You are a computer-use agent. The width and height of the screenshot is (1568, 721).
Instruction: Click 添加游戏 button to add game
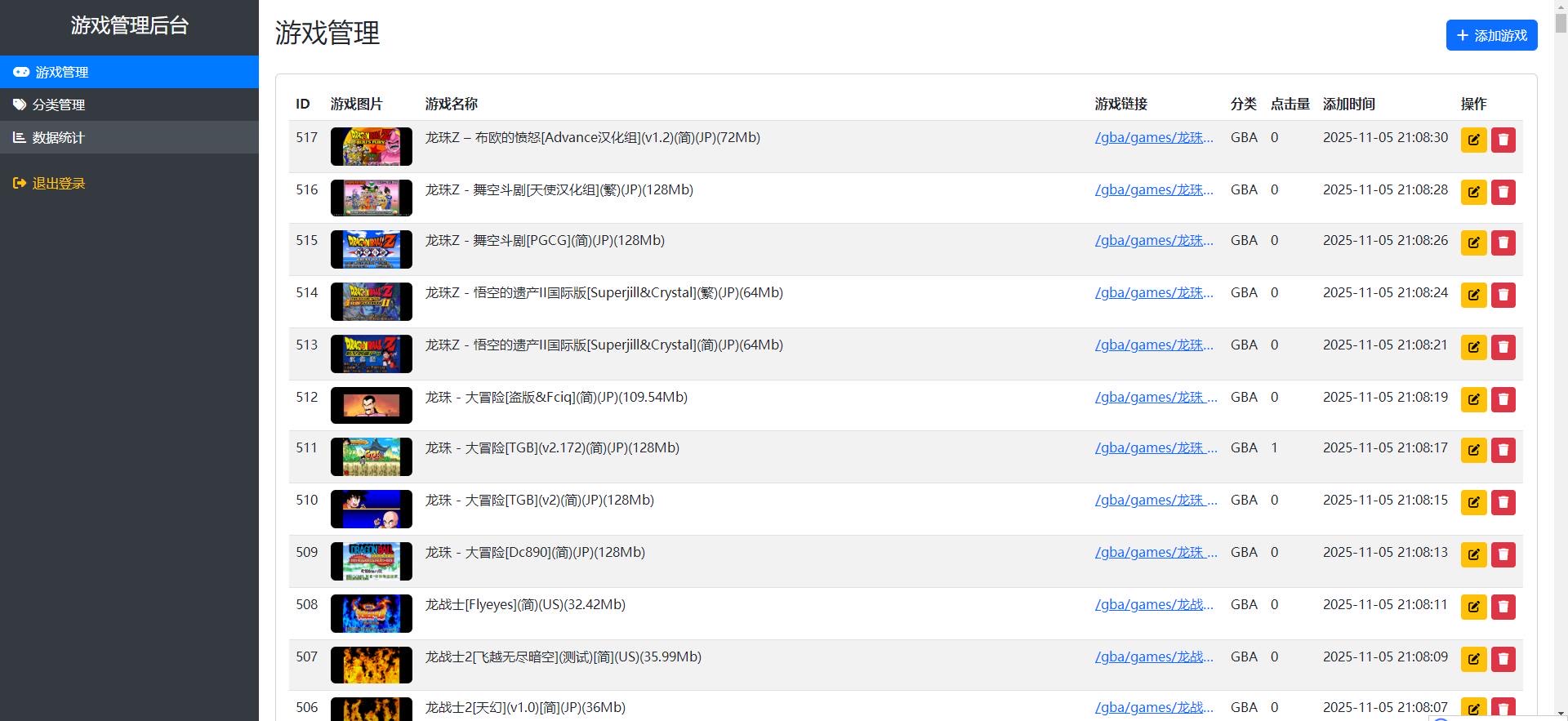[1491, 35]
